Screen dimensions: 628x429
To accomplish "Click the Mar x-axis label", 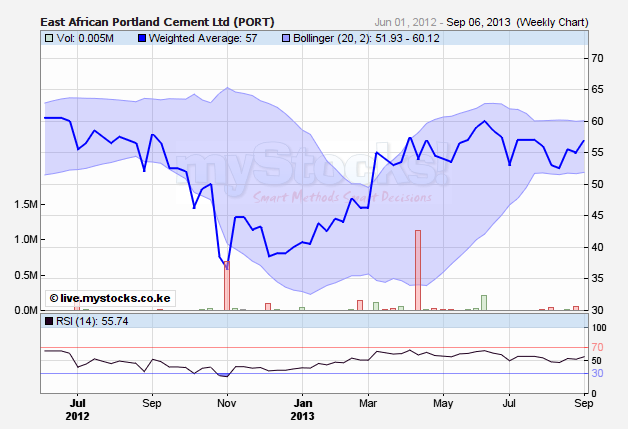I will tap(369, 404).
